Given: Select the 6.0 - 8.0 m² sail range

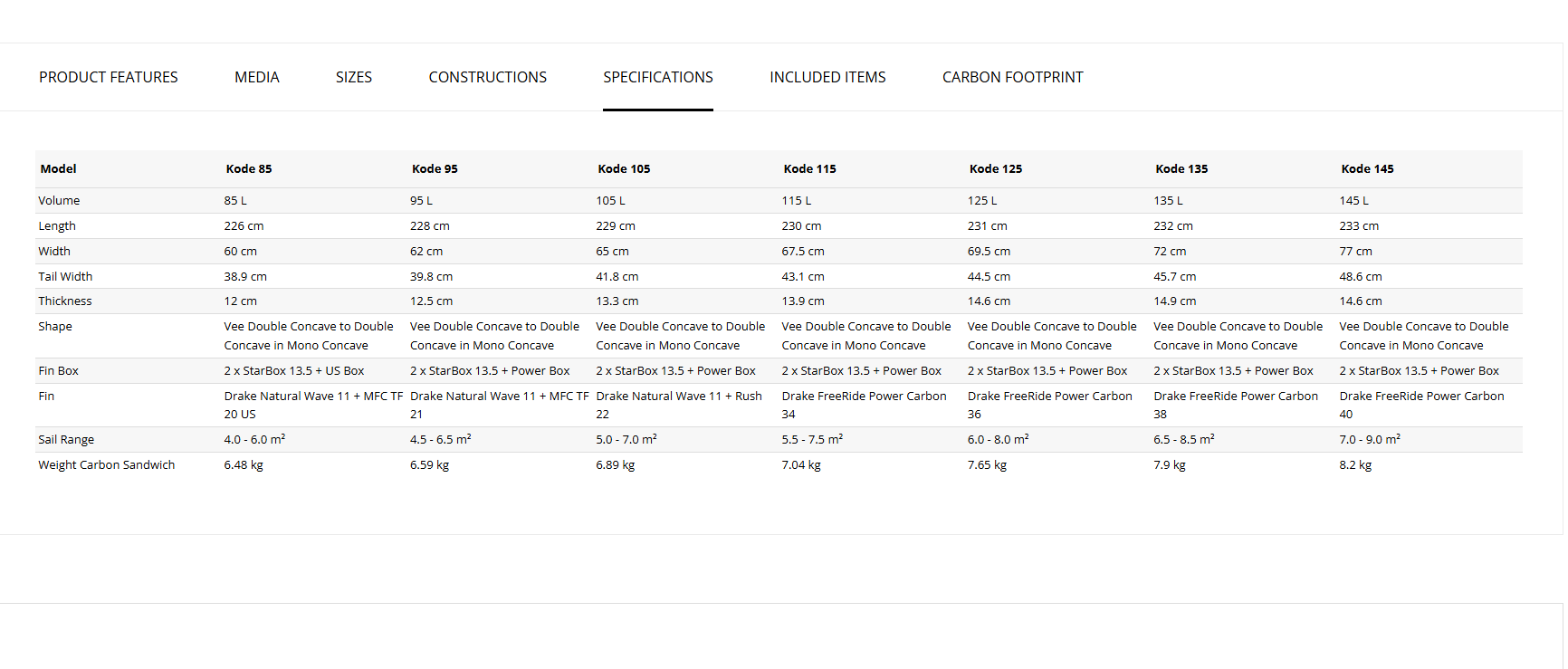Looking at the screenshot, I should pyautogui.click(x=998, y=439).
